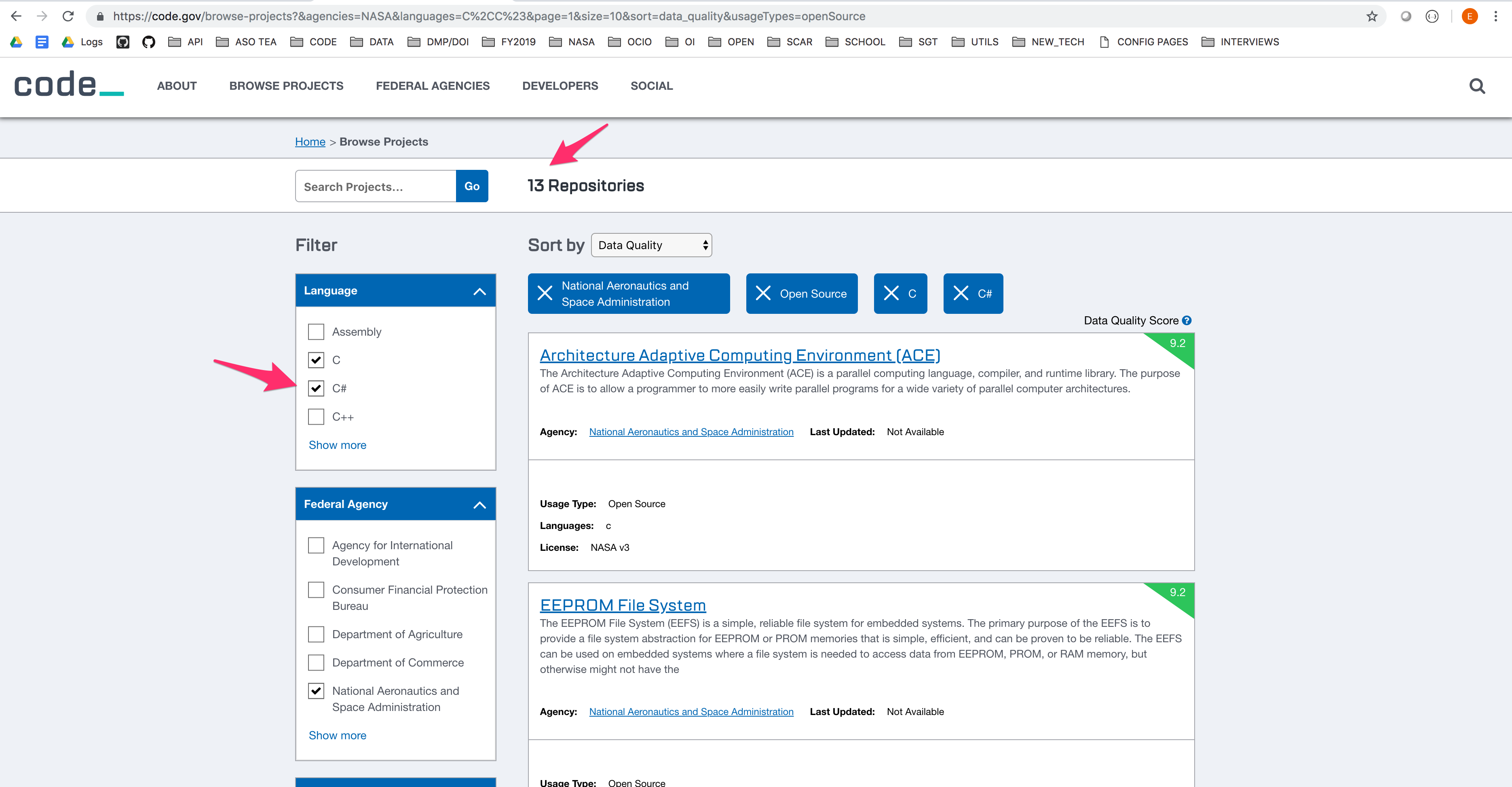Collapse the Language filter panel
The height and width of the screenshot is (787, 1512).
click(479, 291)
